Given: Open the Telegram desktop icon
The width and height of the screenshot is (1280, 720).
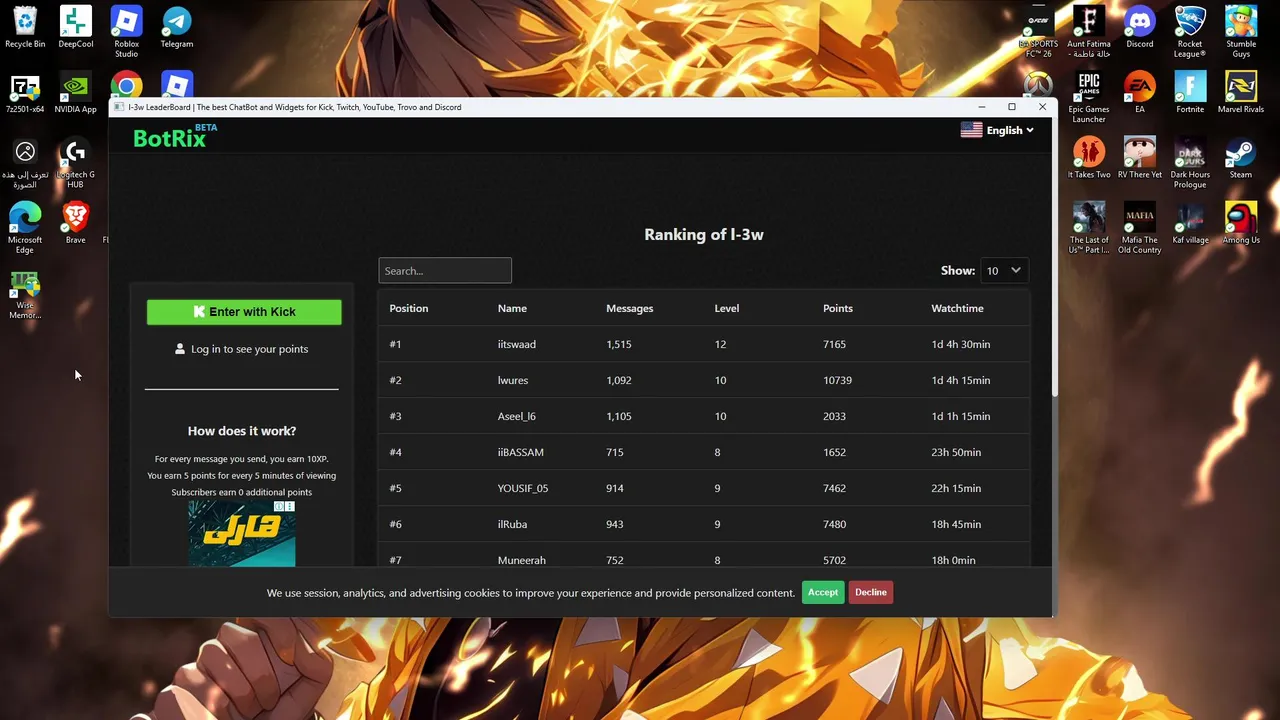Looking at the screenshot, I should pos(177,27).
